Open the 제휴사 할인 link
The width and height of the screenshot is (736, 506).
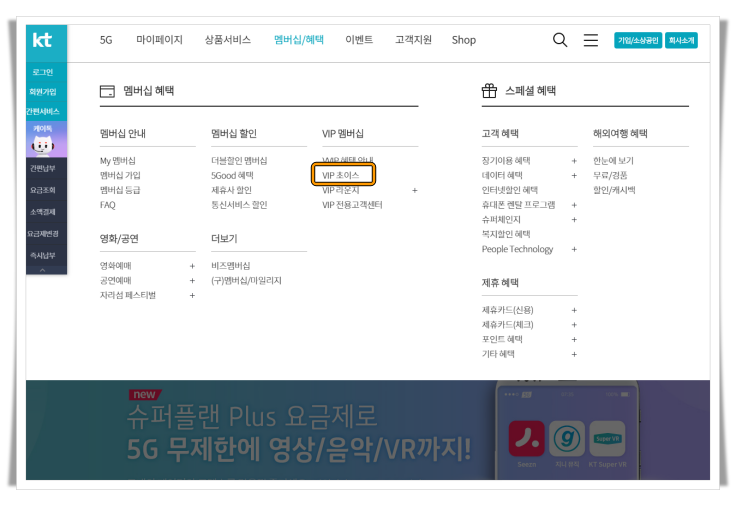(x=231, y=190)
